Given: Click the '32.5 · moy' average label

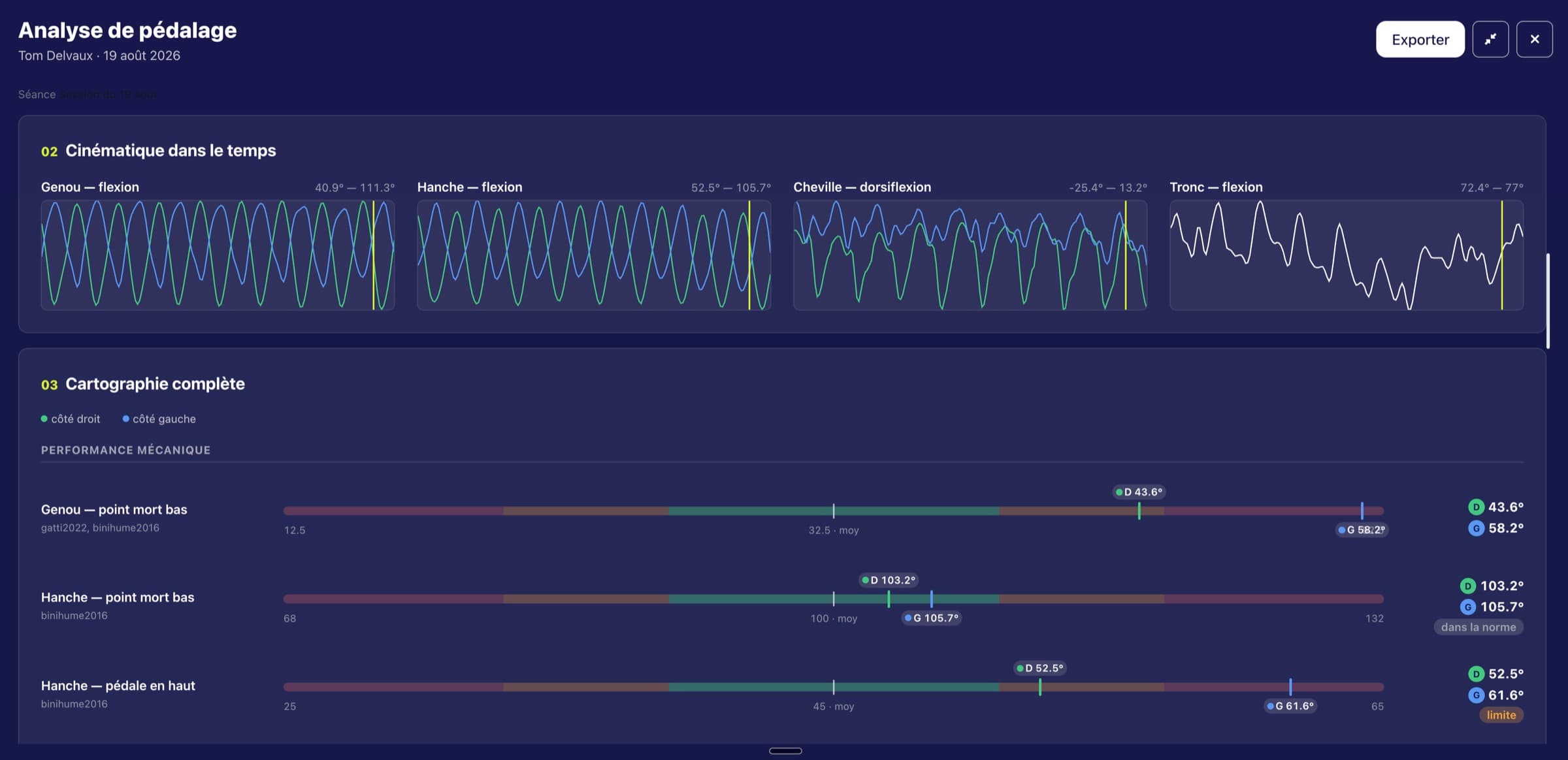Looking at the screenshot, I should (834, 530).
